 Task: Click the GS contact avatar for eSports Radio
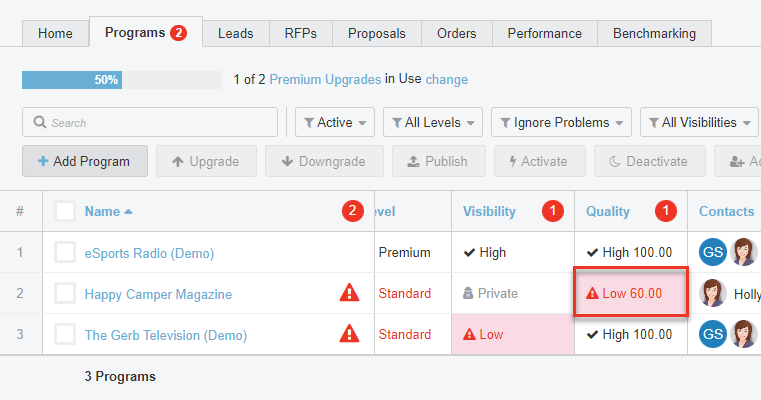coord(712,252)
